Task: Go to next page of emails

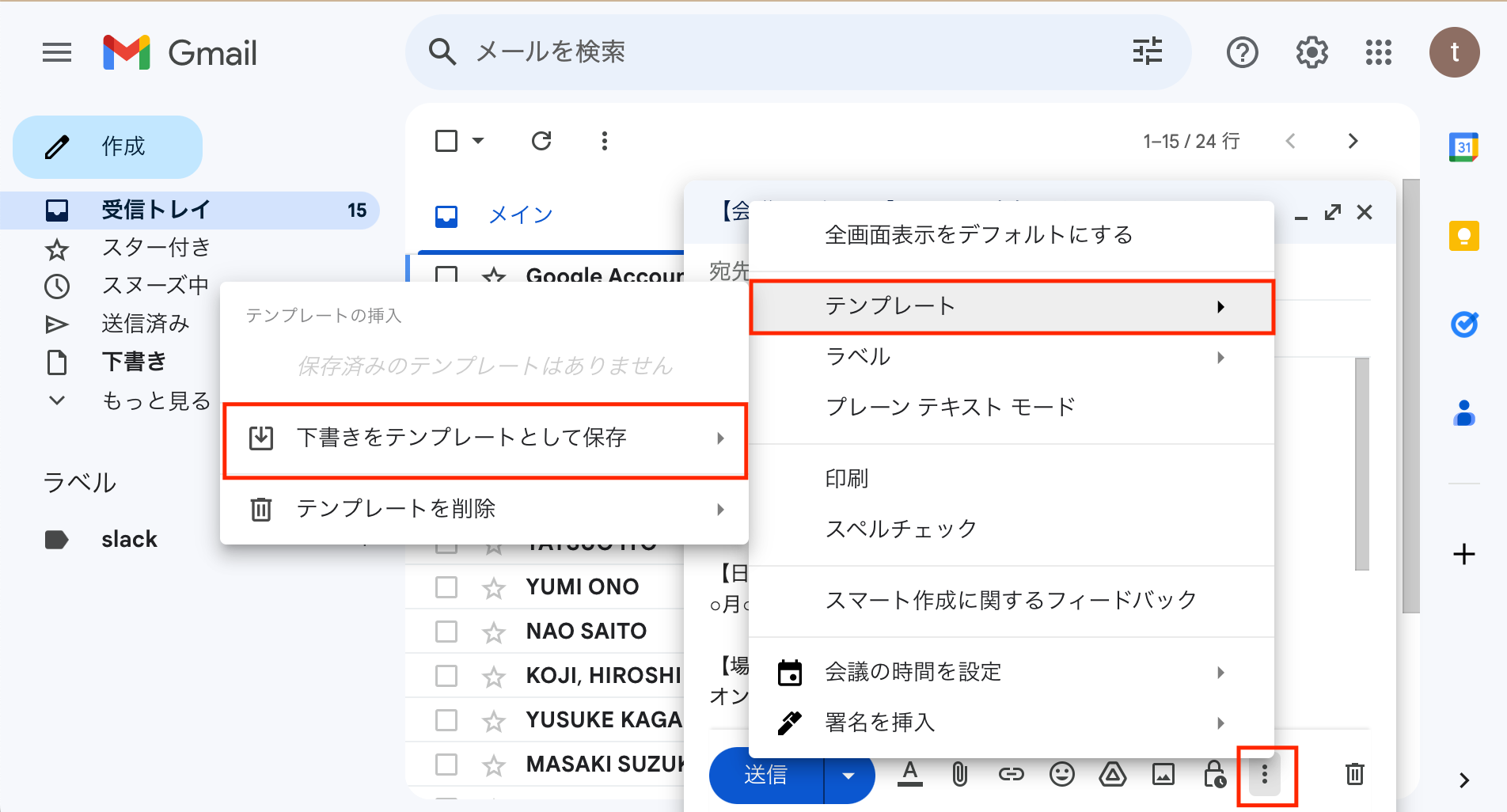Action: tap(1353, 141)
